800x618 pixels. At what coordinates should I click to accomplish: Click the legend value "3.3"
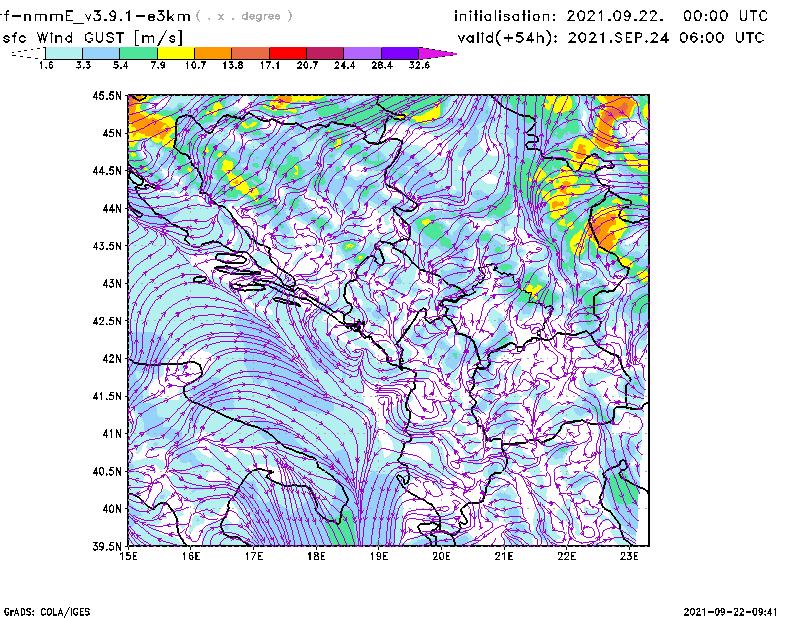pyautogui.click(x=83, y=65)
